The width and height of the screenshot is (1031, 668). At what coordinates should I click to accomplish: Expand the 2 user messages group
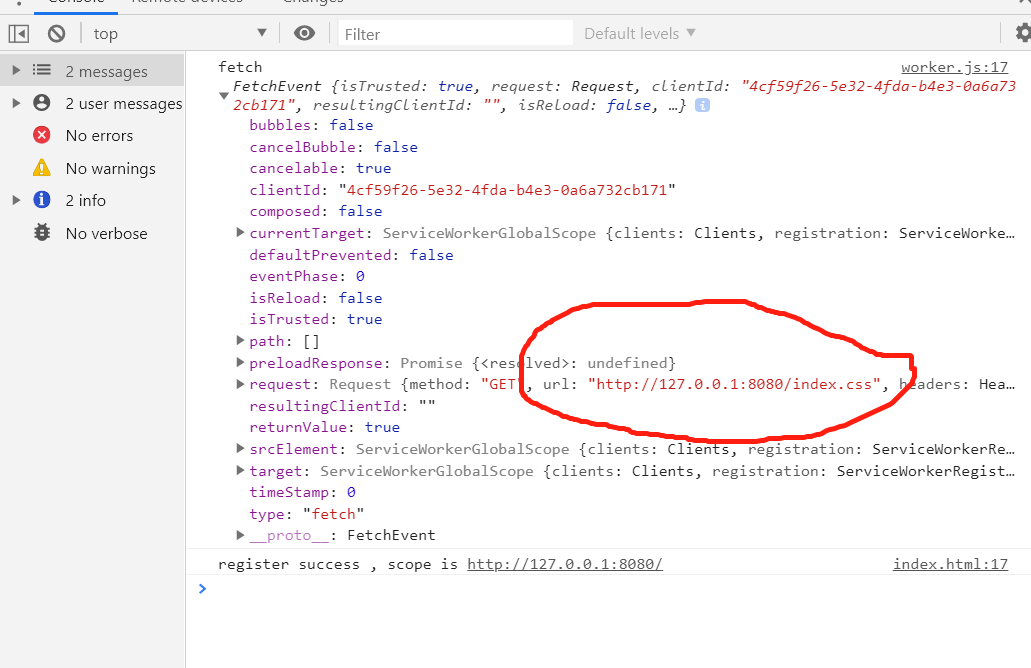(17, 103)
